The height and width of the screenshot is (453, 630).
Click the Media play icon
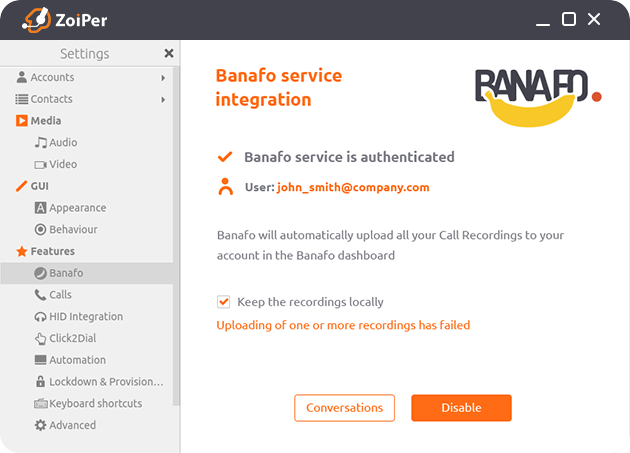click(x=22, y=121)
